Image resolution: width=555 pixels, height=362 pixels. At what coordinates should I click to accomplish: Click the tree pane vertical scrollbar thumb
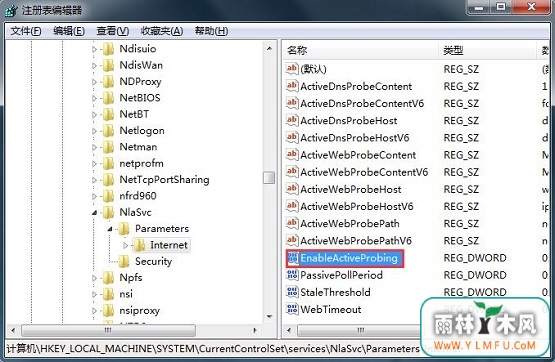pyautogui.click(x=269, y=178)
